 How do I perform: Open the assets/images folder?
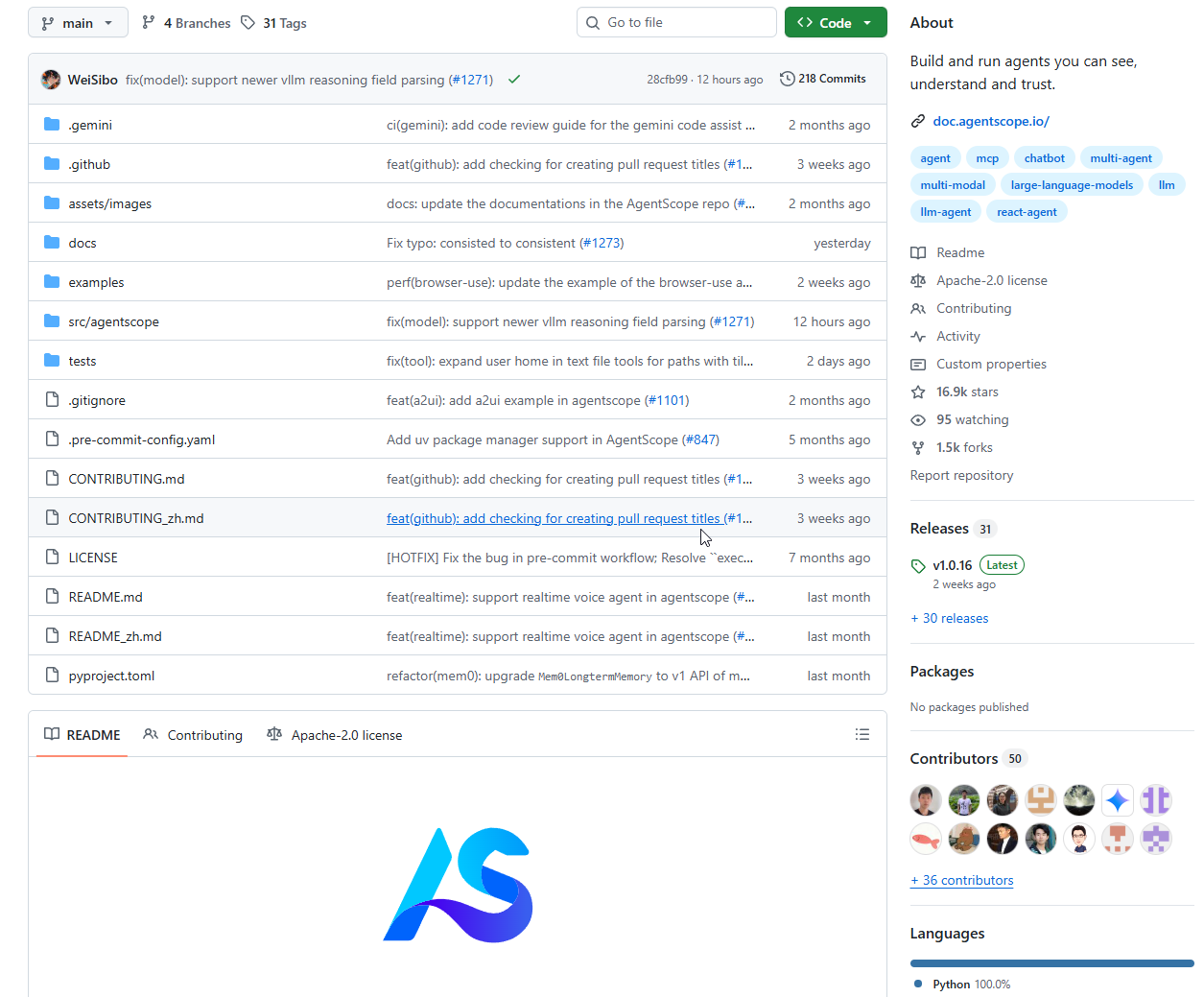[x=110, y=203]
